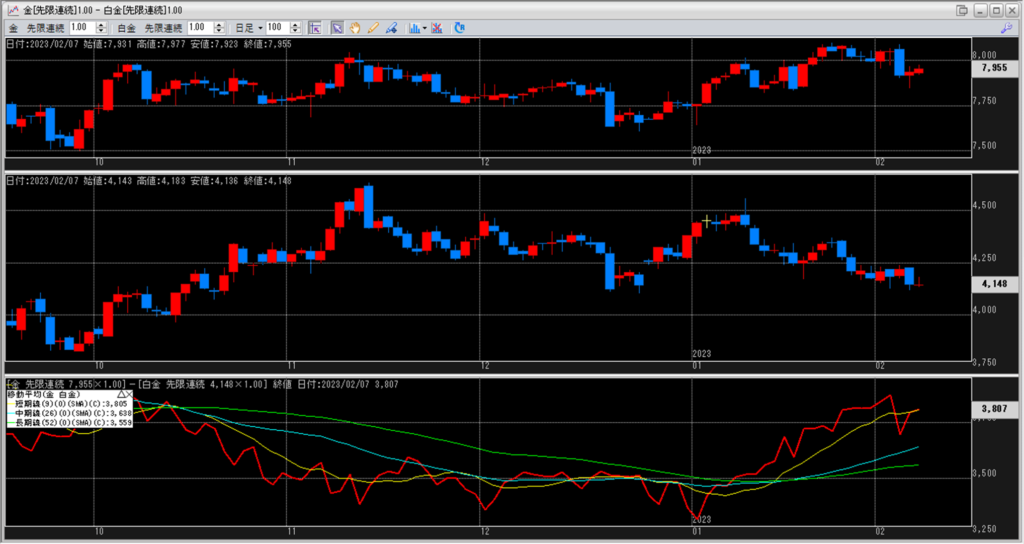
Task: Expand the indicator chart icon dropdown arrow
Action: [425, 27]
